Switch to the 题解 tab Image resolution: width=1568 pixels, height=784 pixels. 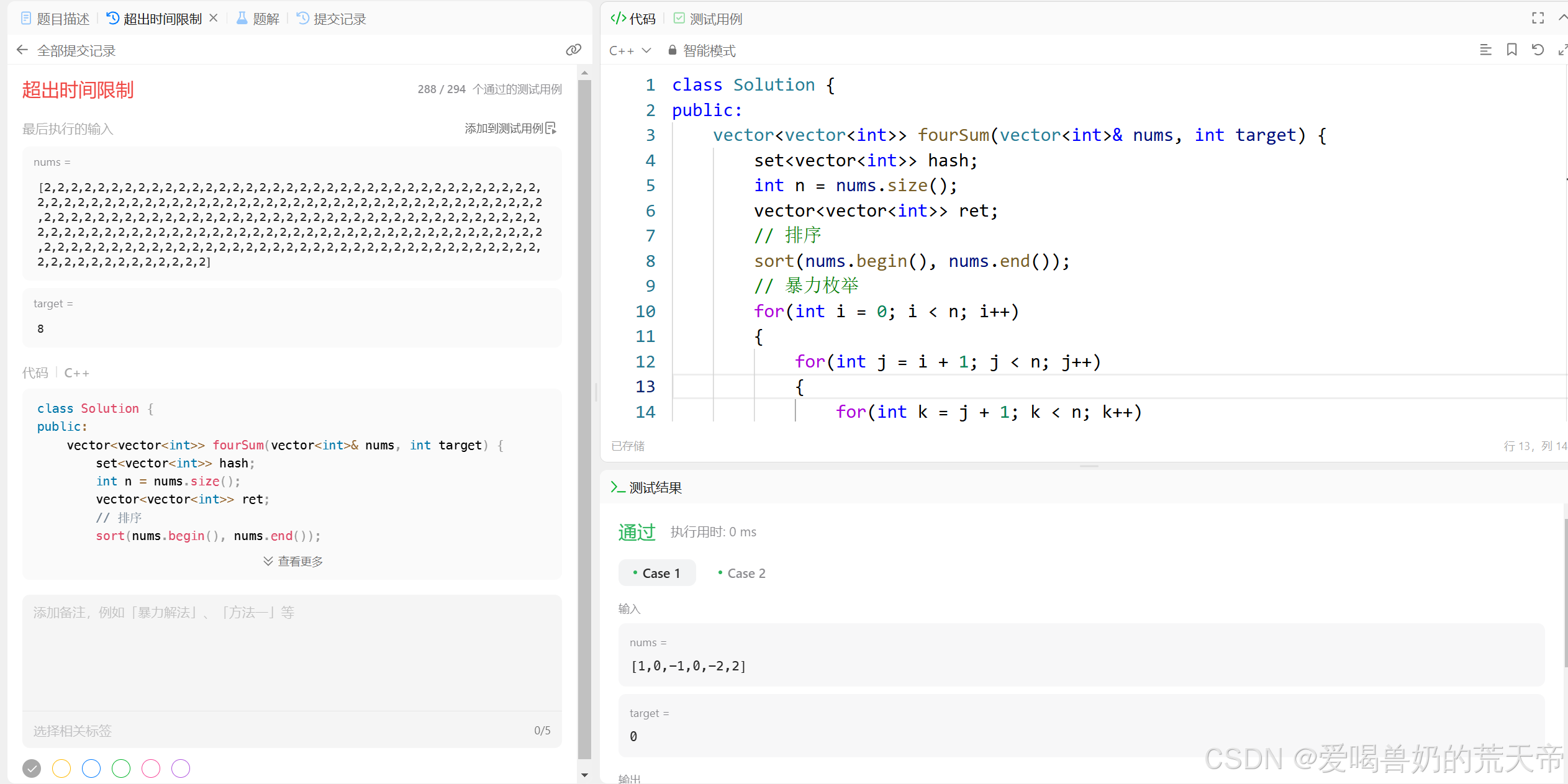coord(258,19)
